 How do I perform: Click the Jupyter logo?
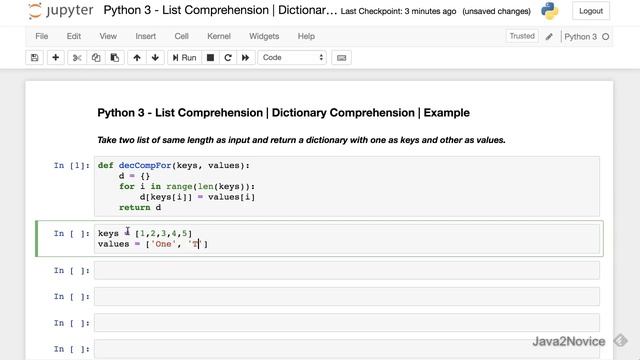point(60,11)
